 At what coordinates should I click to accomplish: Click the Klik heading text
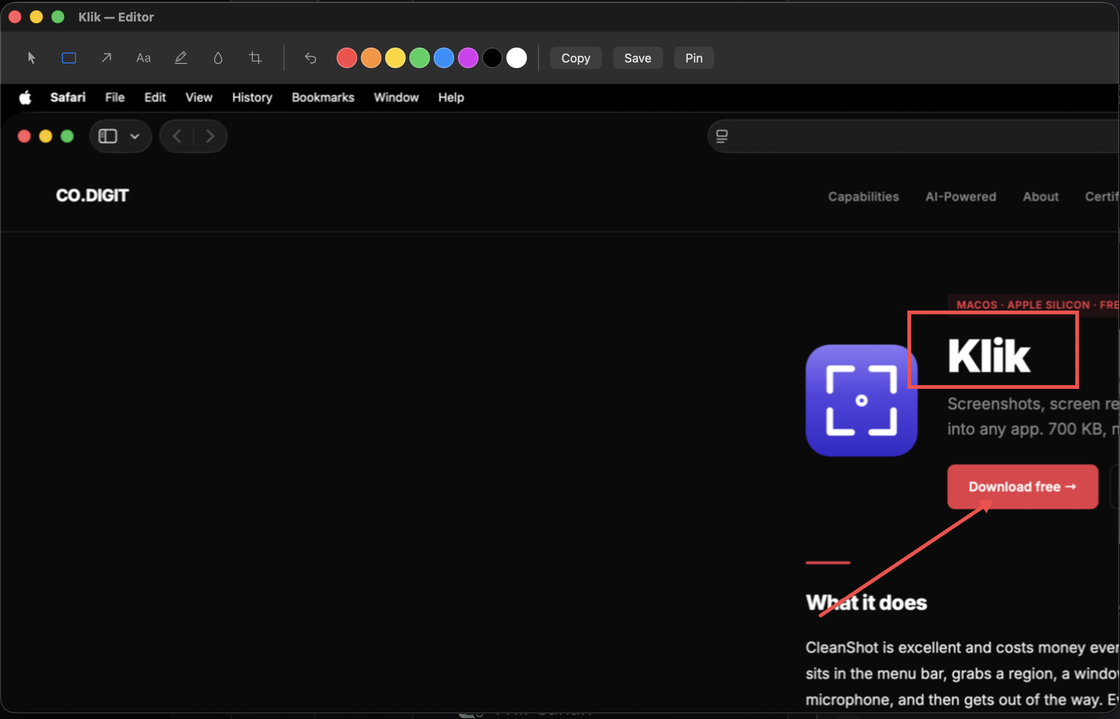click(989, 356)
